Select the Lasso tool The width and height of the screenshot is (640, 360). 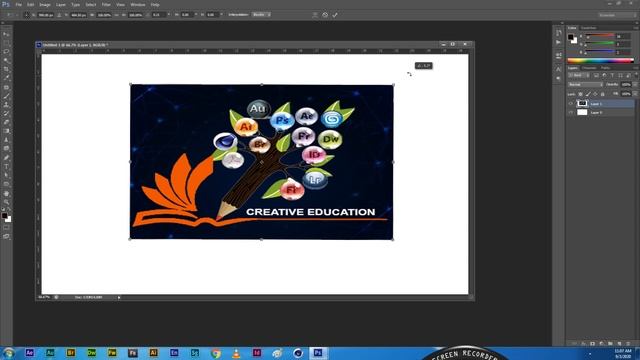6,52
